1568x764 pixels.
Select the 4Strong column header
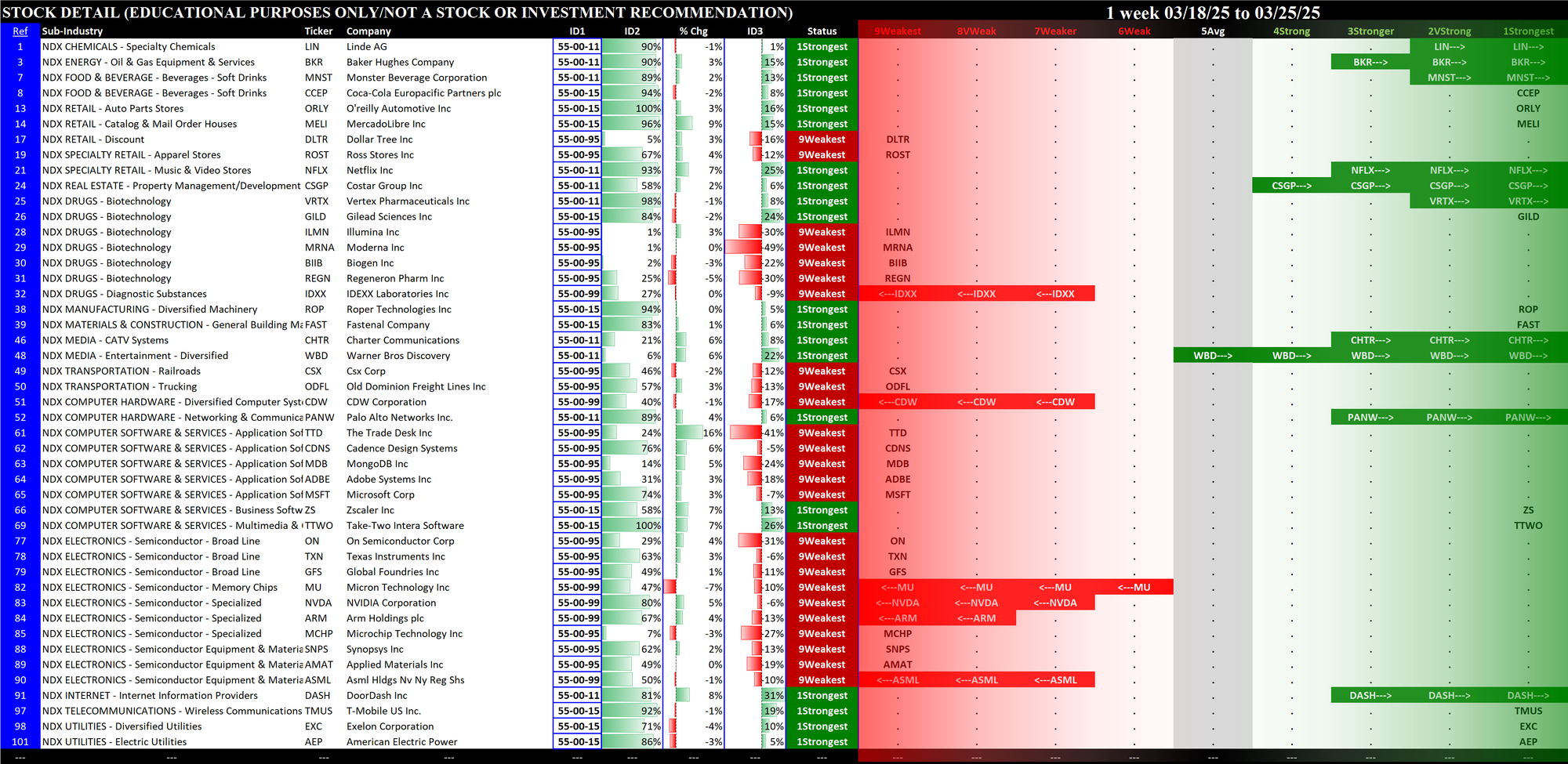pyautogui.click(x=1291, y=31)
